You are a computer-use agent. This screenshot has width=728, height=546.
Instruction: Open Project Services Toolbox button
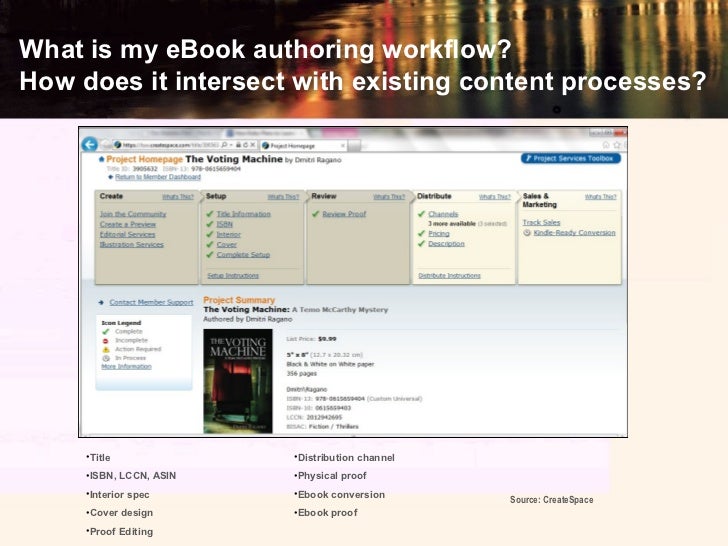click(571, 158)
